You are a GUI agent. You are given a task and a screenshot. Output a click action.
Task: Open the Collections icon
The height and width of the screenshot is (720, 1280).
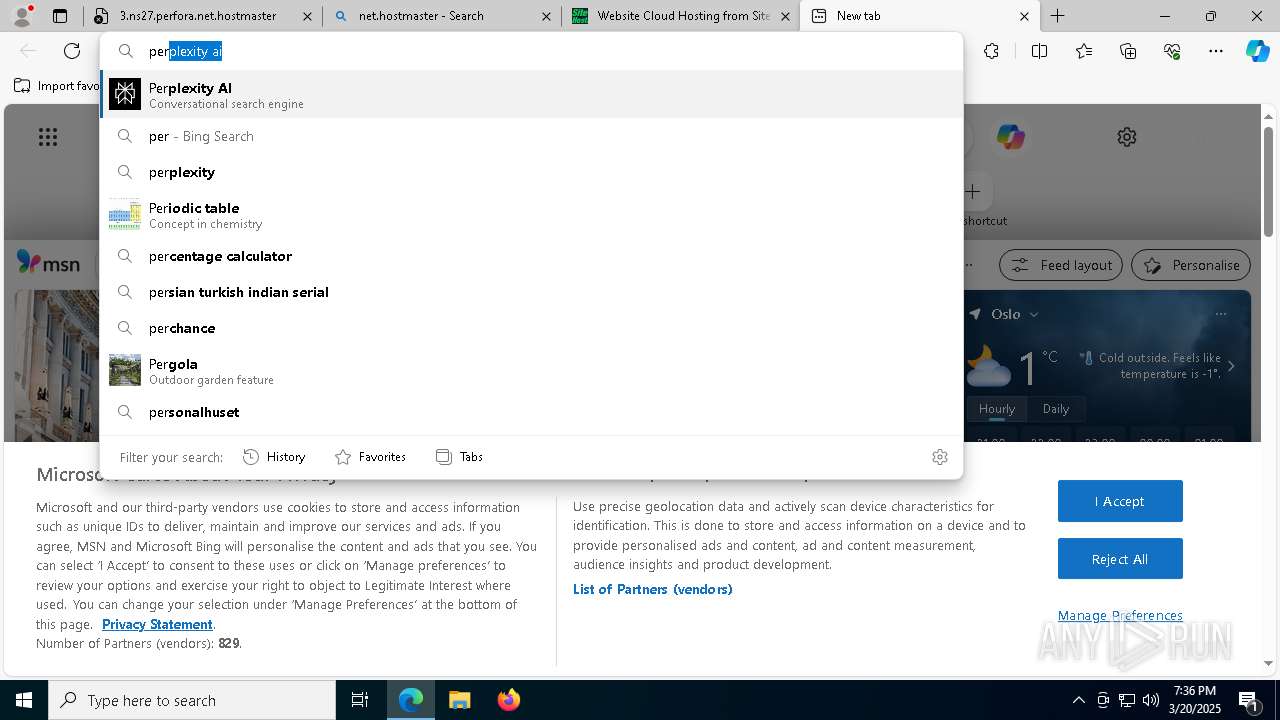[x=1128, y=51]
